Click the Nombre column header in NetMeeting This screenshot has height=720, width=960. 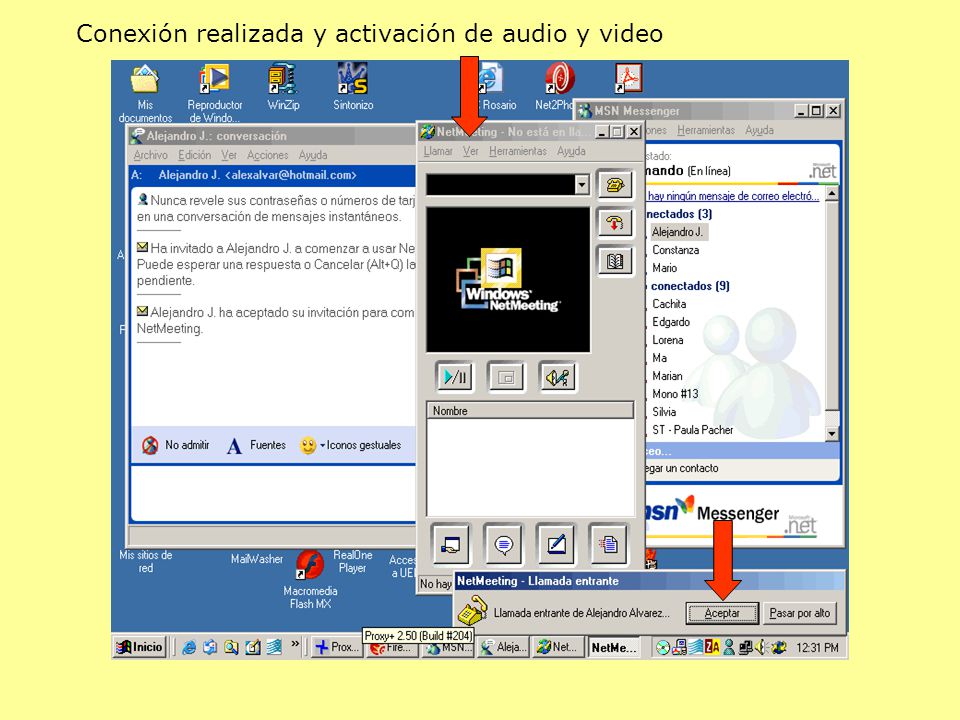click(530, 410)
